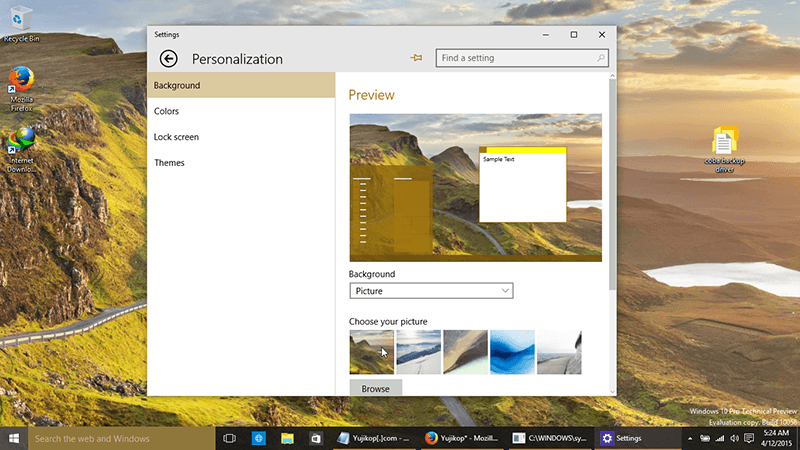Open the Themes category
This screenshot has width=800, height=450.
click(x=241, y=163)
